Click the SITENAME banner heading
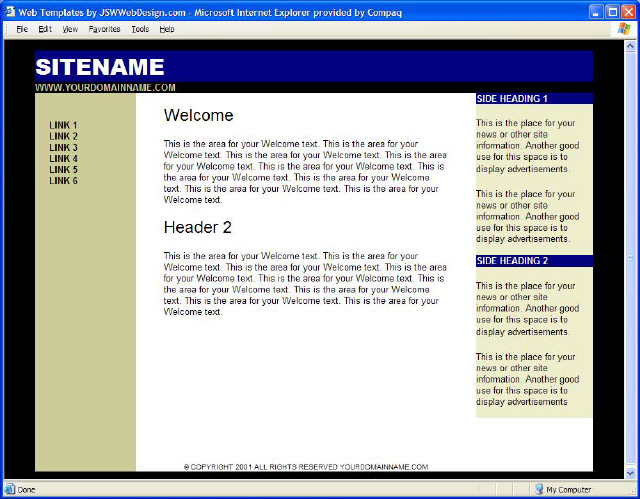 point(100,67)
